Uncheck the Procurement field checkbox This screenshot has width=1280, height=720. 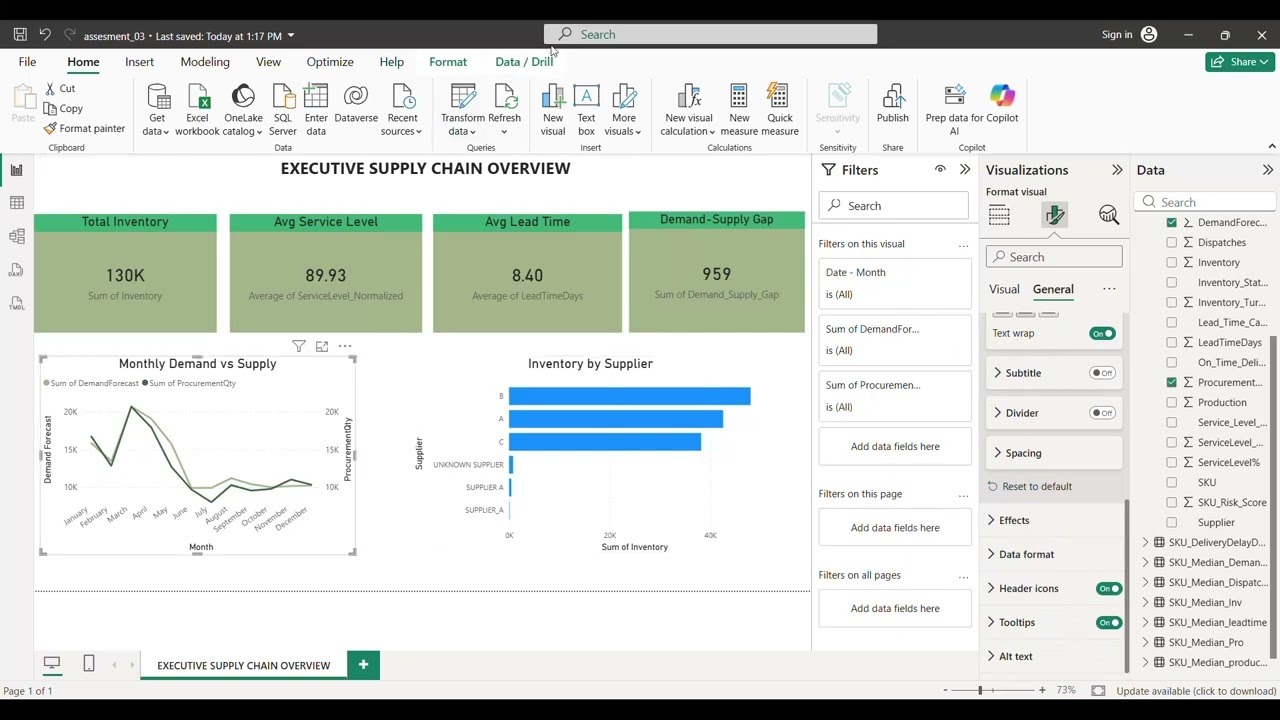(1172, 382)
